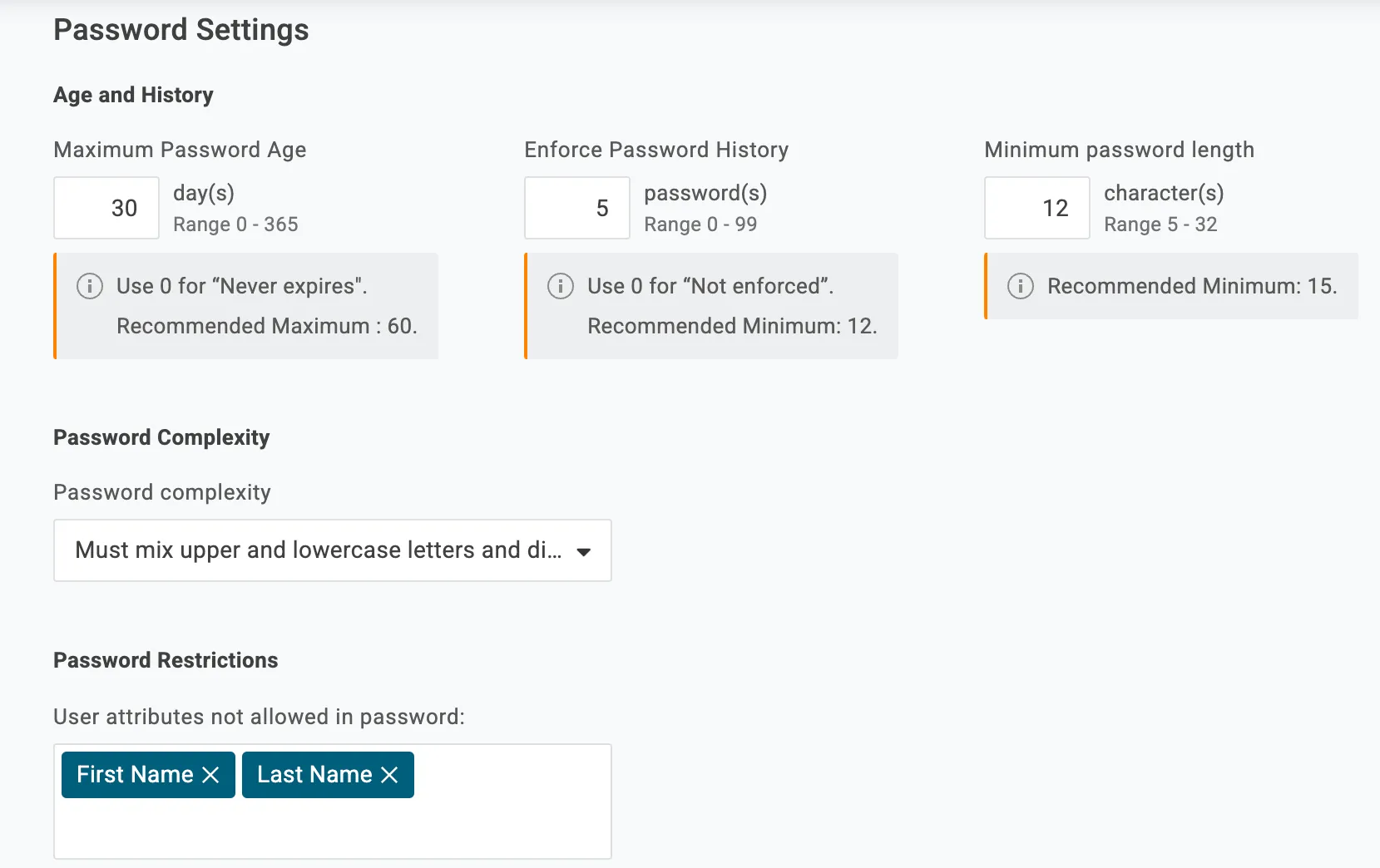Edit the Minimum password length value box
Screen dimensions: 1380x868
point(1036,208)
